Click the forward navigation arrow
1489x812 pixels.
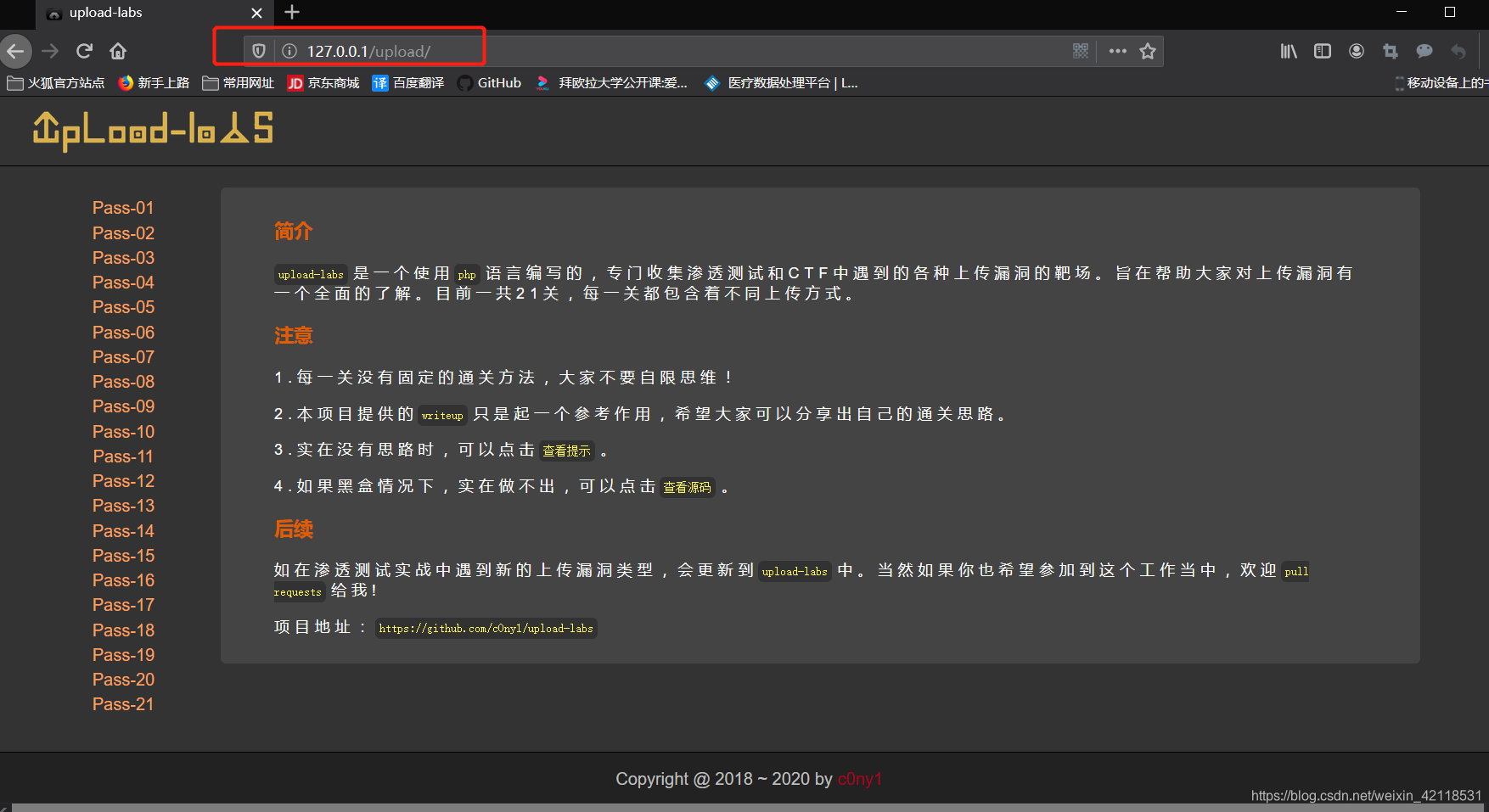[x=50, y=51]
